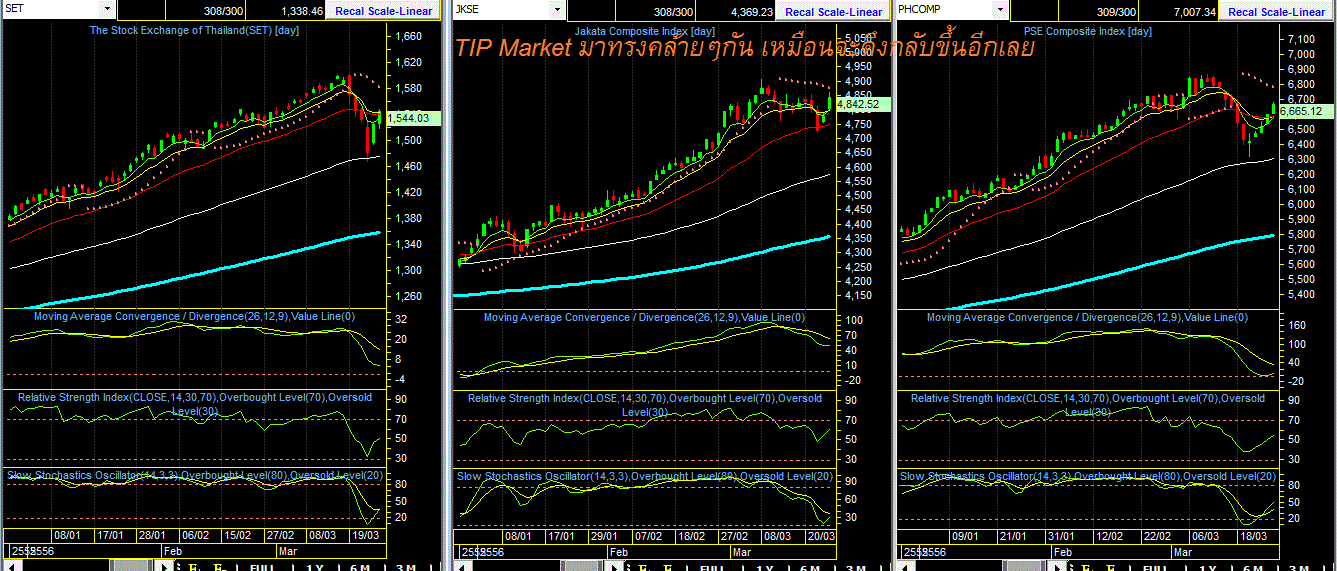This screenshot has width=1337, height=571.
Task: Click the 4,369.23 value in JKSE header
Action: pyautogui.click(x=752, y=11)
